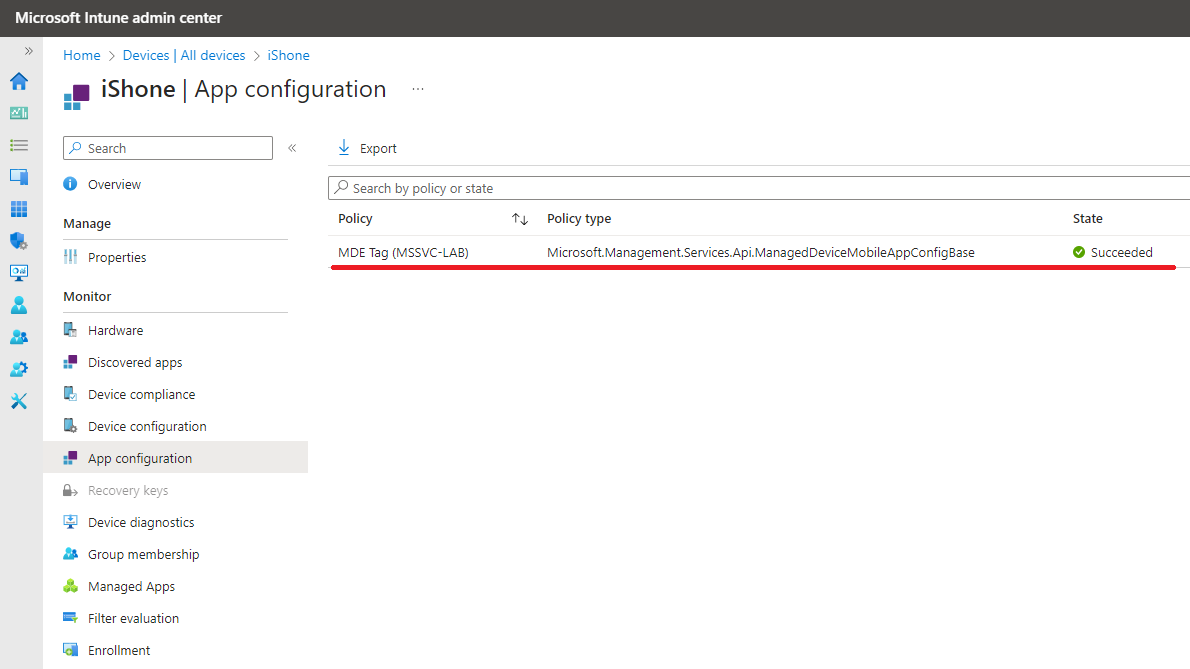
Task: Expand the left navigation rail chevrons
Action: click(29, 51)
